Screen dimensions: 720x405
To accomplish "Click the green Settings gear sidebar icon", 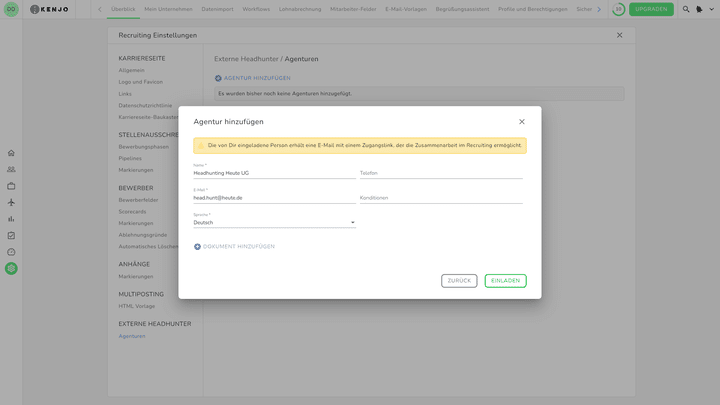I will [x=11, y=268].
